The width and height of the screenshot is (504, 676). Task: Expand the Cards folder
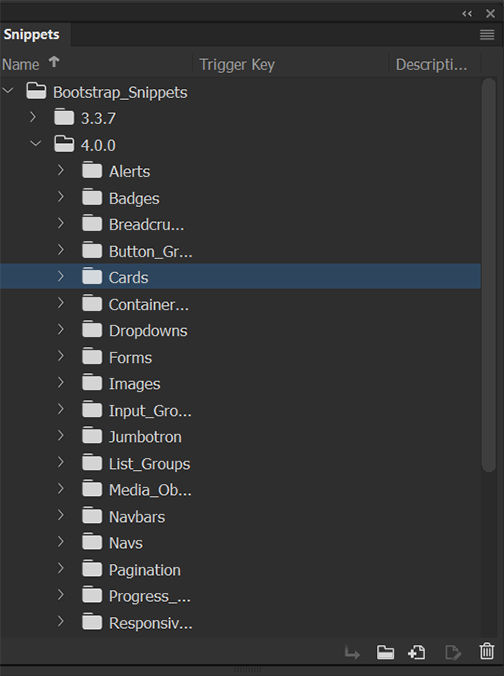coord(61,276)
